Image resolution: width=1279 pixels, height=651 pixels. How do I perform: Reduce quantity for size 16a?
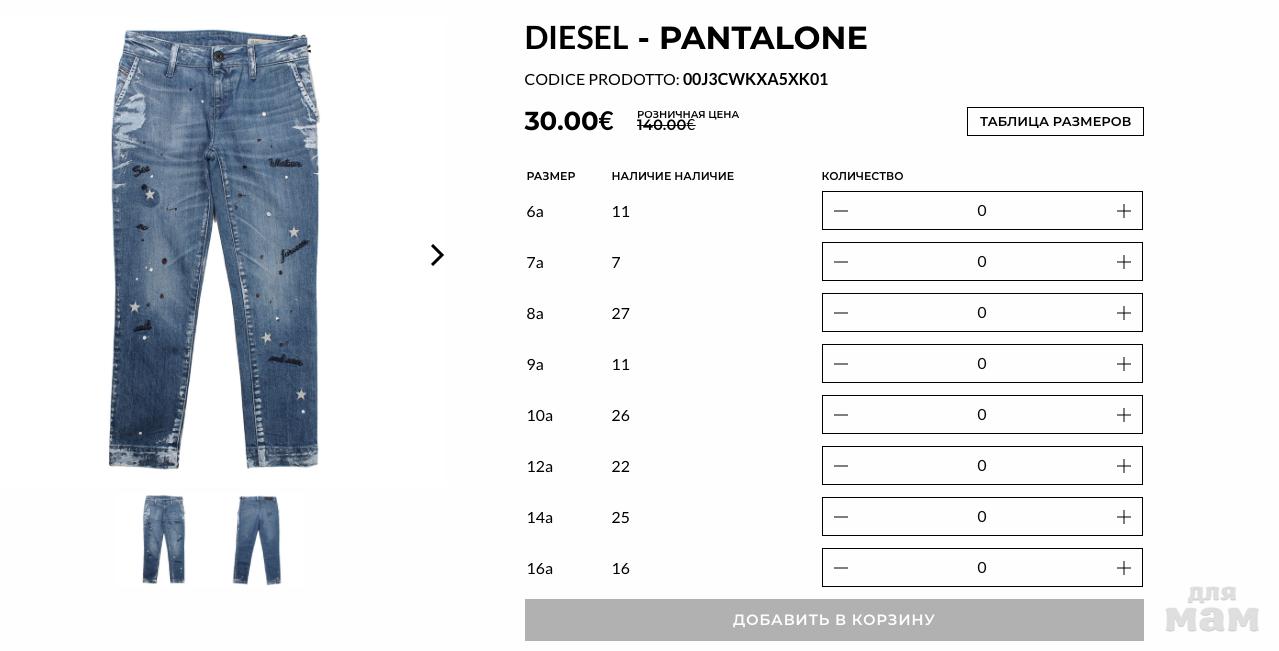841,568
